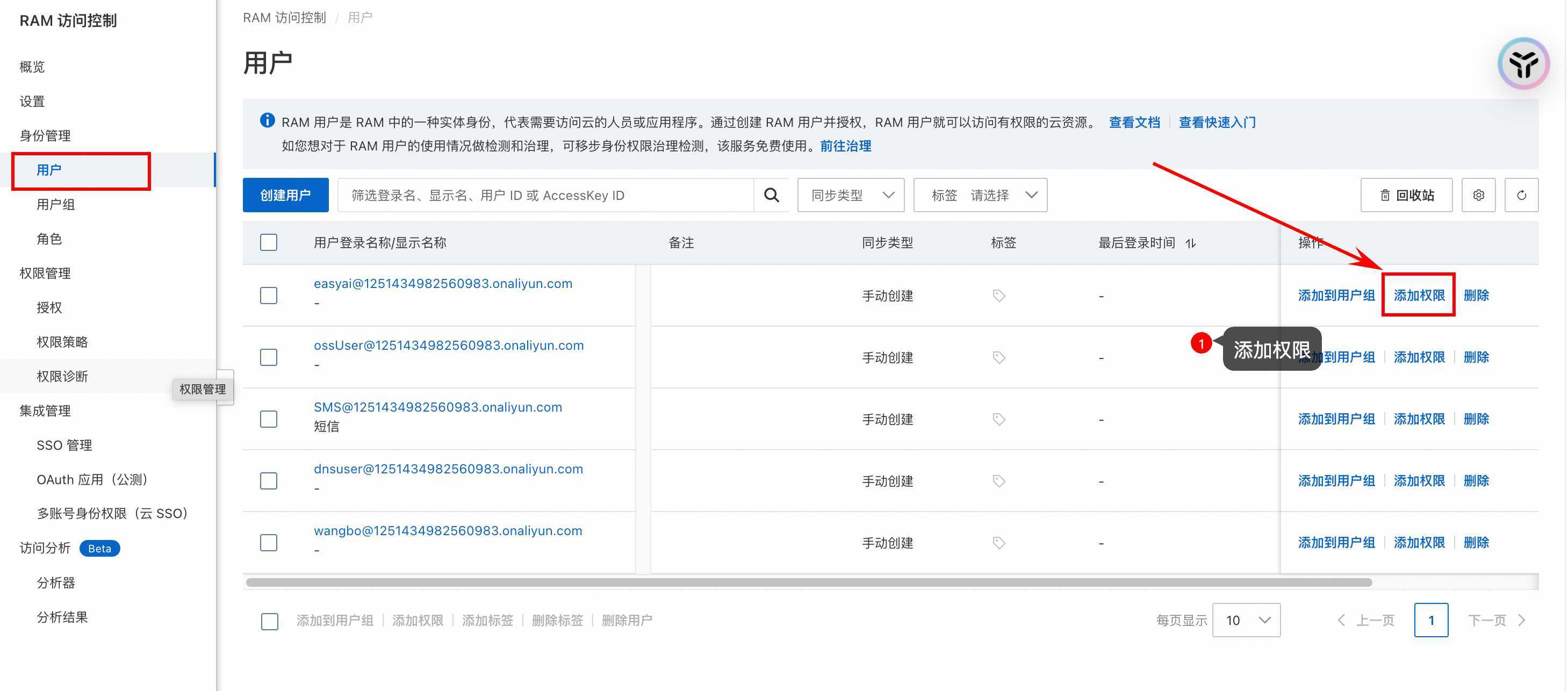This screenshot has width=1568, height=691.
Task: Open user wangbo@1251434982560983.onaliyun.com
Action: (448, 531)
